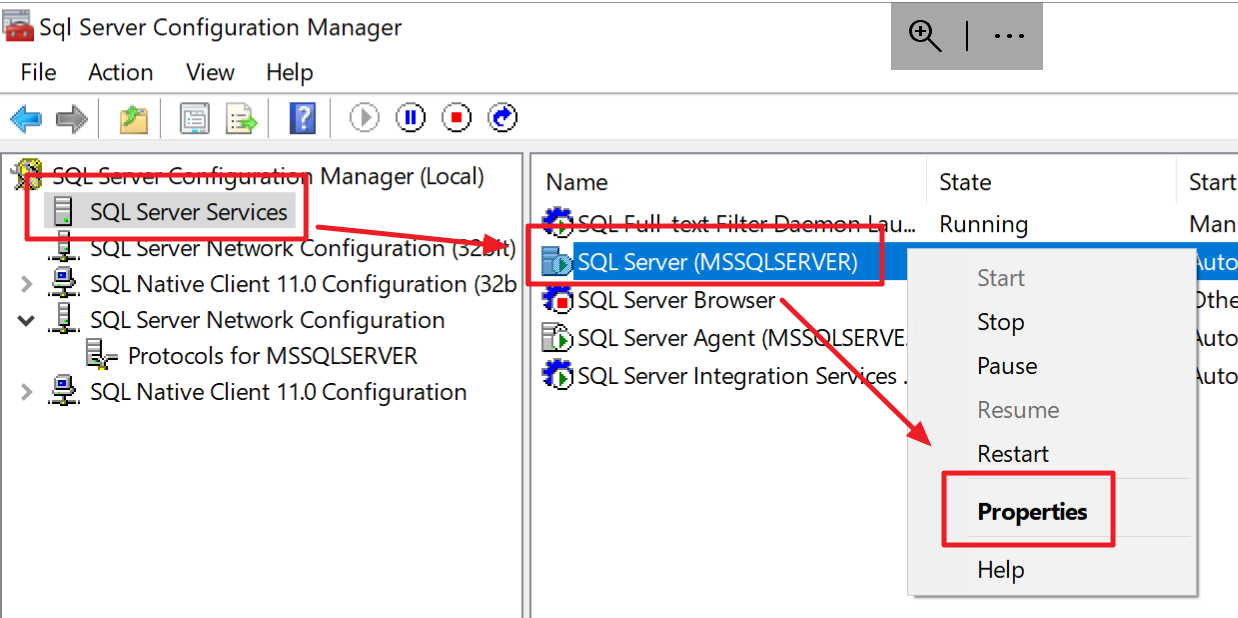Image resolution: width=1238 pixels, height=618 pixels.
Task: Stop the service via the red stop icon
Action: [456, 117]
